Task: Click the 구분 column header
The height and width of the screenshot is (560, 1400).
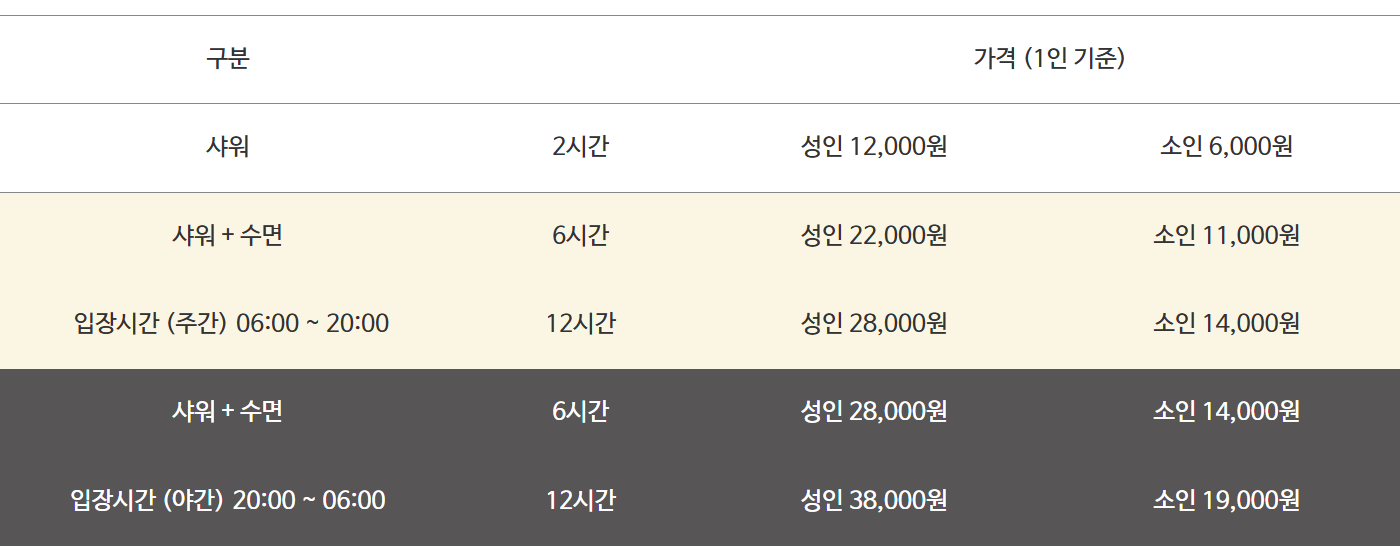Action: click(x=228, y=59)
